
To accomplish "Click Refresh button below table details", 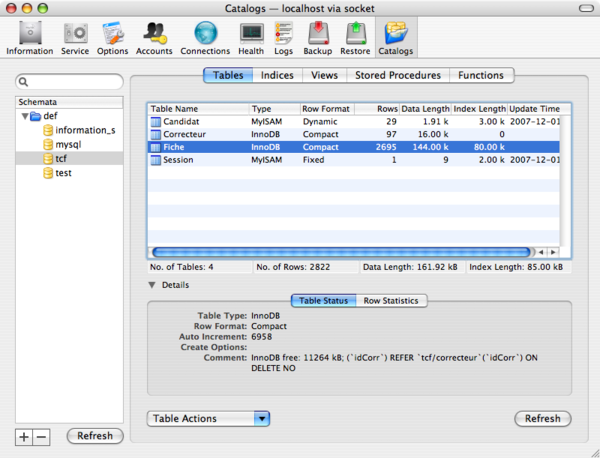I will click(x=542, y=419).
